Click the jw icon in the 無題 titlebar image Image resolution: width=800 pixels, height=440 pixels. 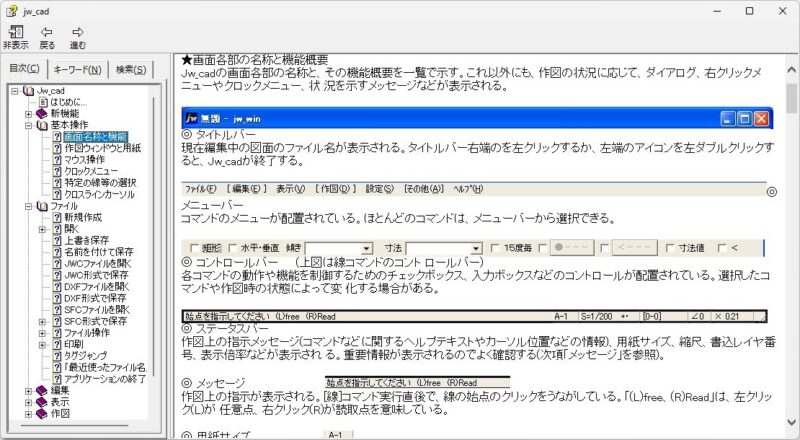(x=191, y=118)
